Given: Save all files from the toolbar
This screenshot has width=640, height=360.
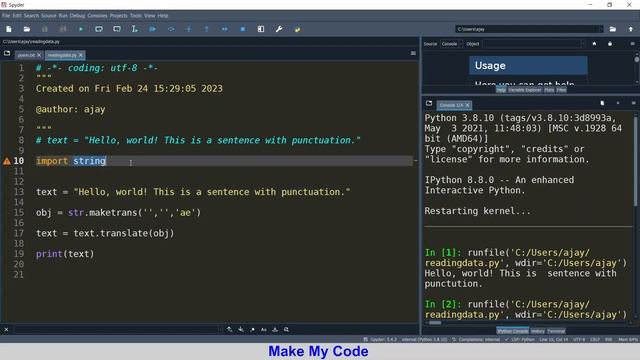Looking at the screenshot, I should (62, 29).
